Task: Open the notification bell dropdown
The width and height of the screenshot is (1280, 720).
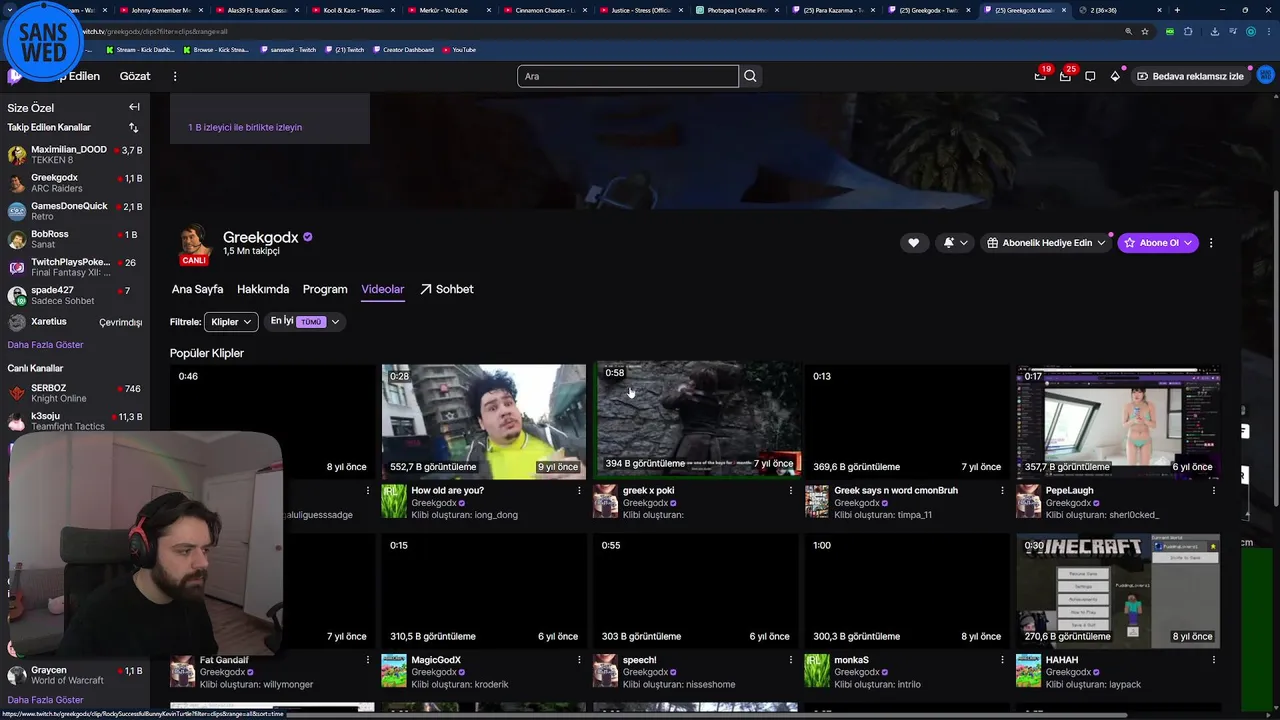Action: [955, 242]
